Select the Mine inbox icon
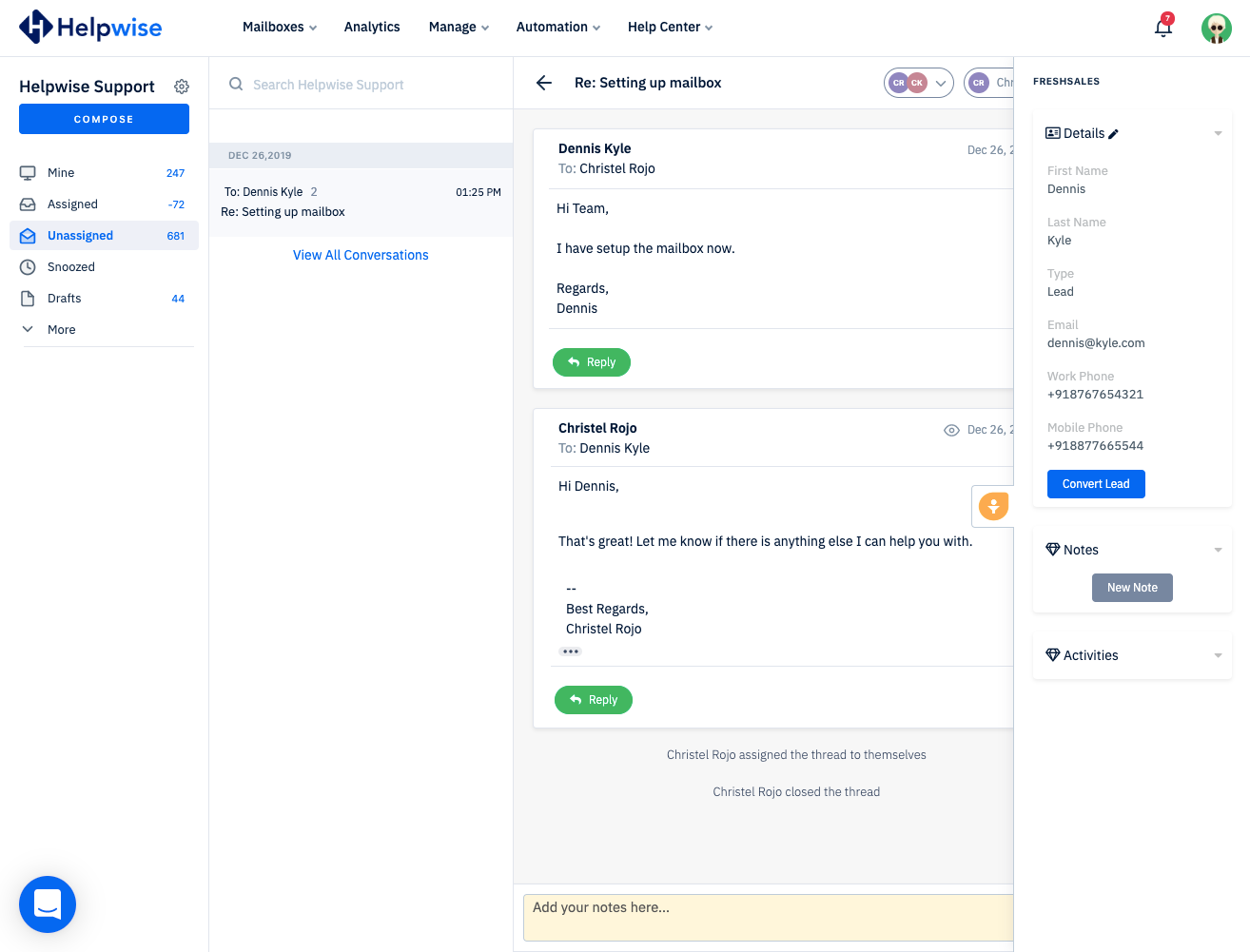The width and height of the screenshot is (1250, 952). 29,172
